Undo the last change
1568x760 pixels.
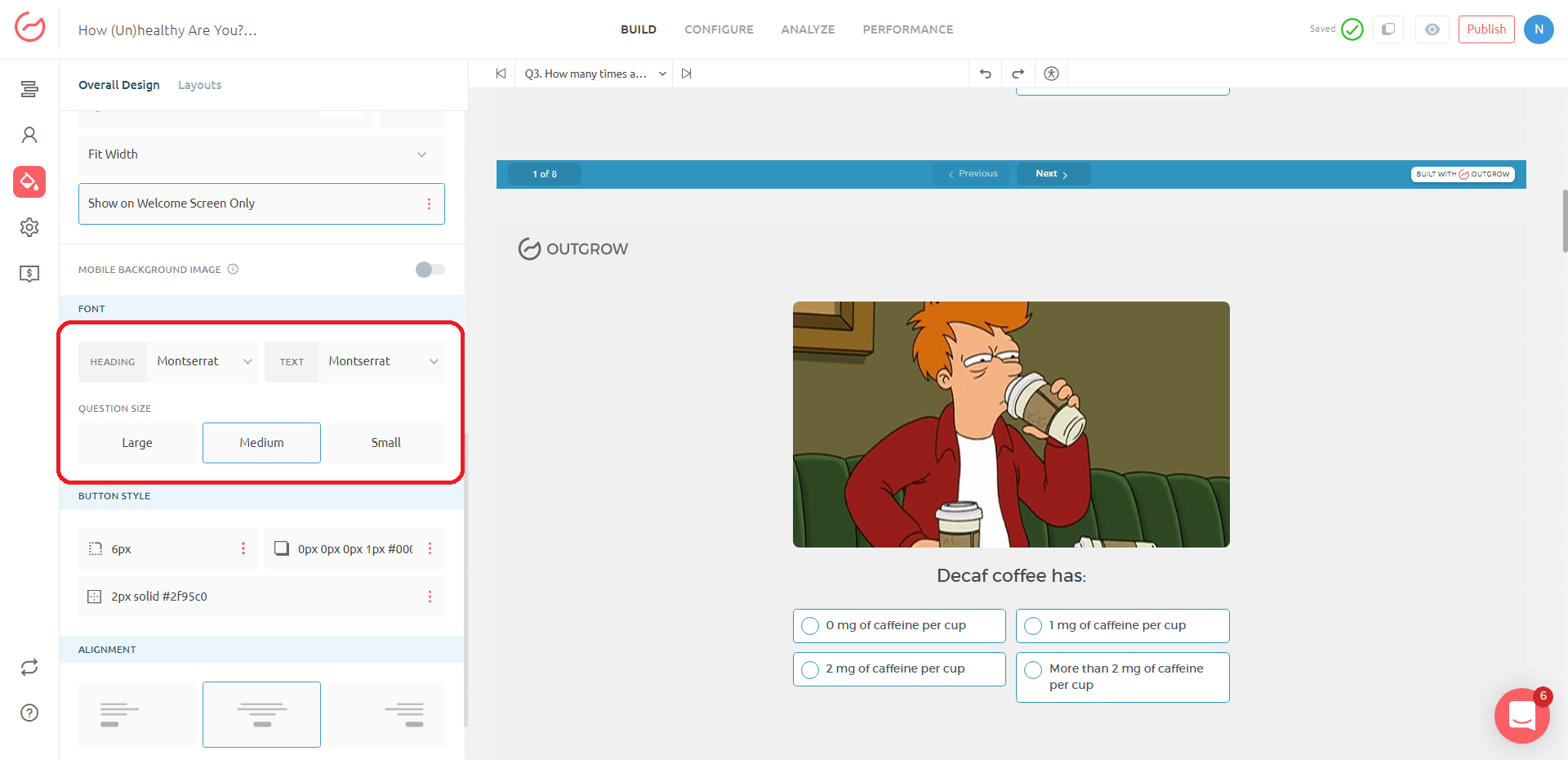click(986, 74)
